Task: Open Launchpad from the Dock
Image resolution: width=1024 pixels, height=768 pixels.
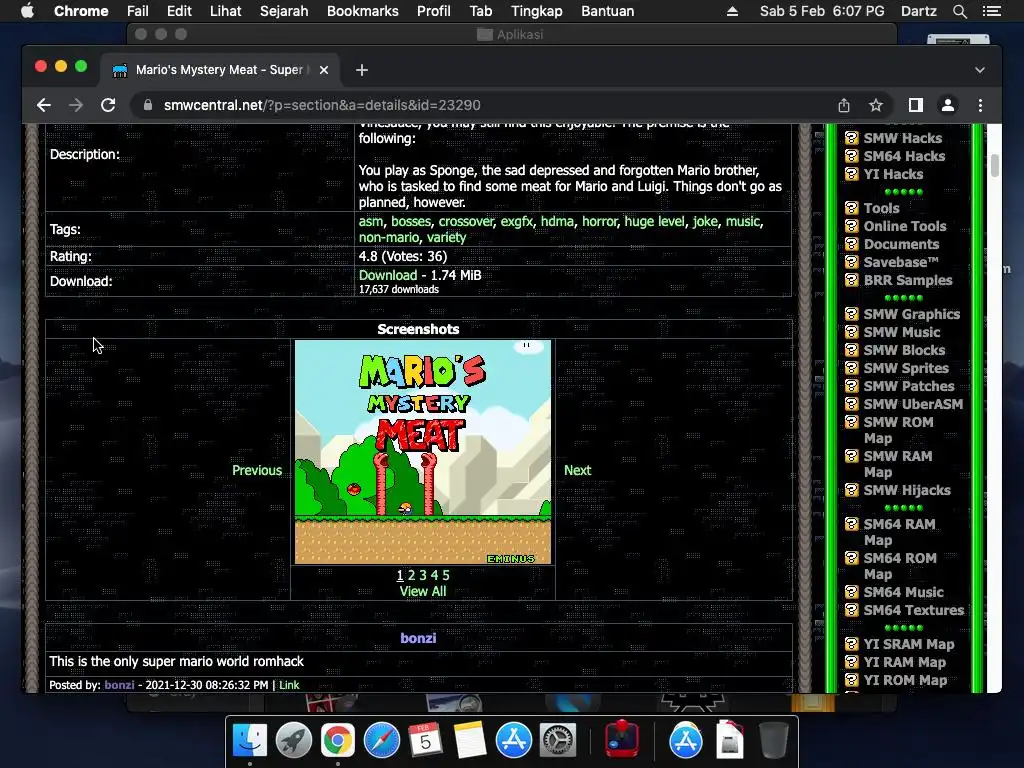Action: 294,741
